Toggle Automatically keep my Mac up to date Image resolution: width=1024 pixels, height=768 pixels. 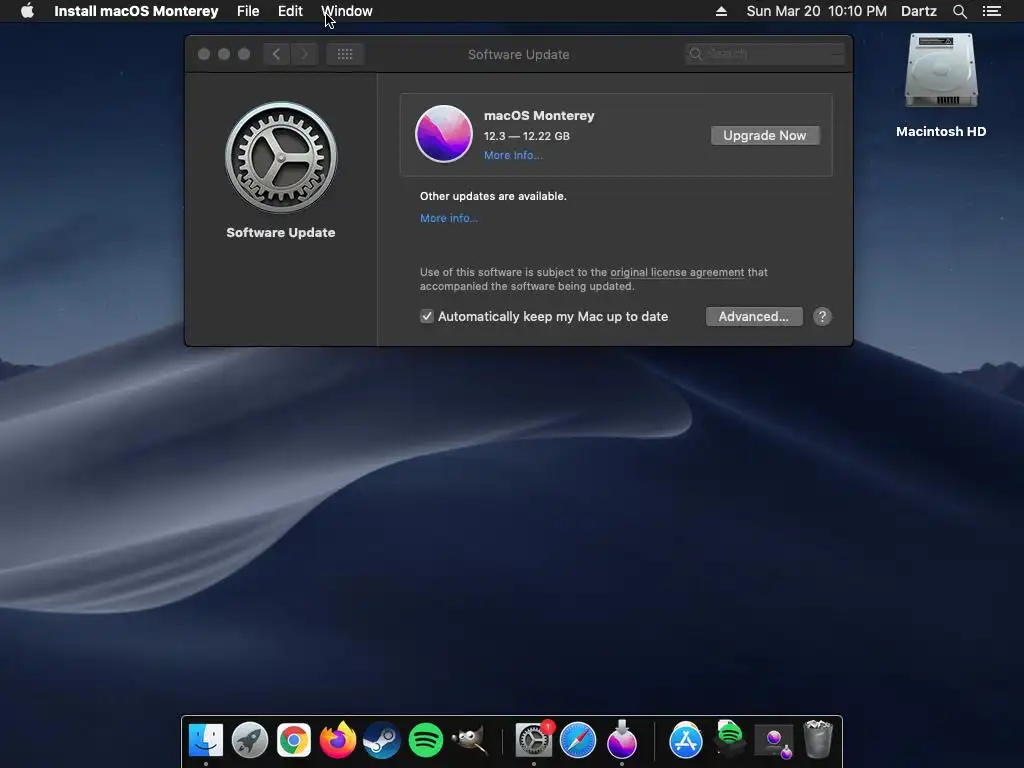coord(426,317)
